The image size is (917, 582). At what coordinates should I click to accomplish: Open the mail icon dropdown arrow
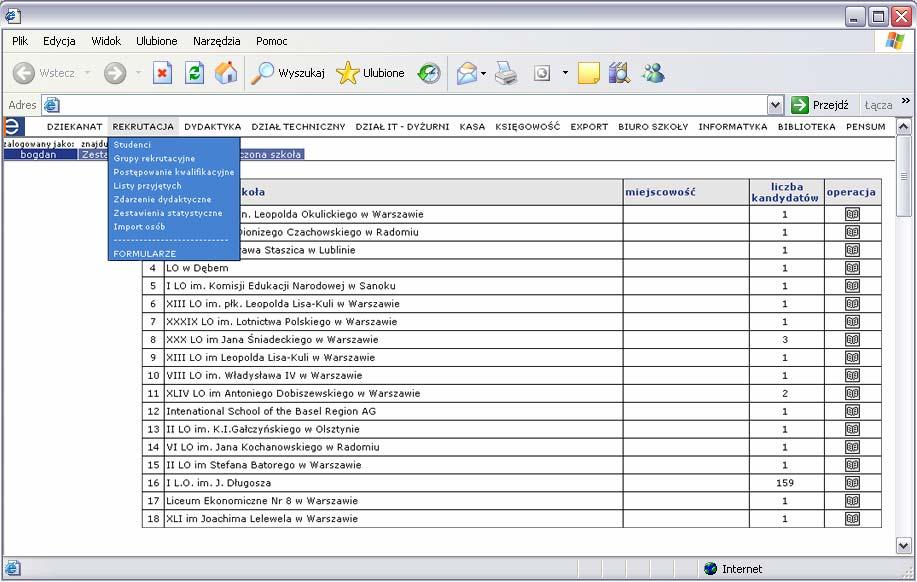(483, 74)
